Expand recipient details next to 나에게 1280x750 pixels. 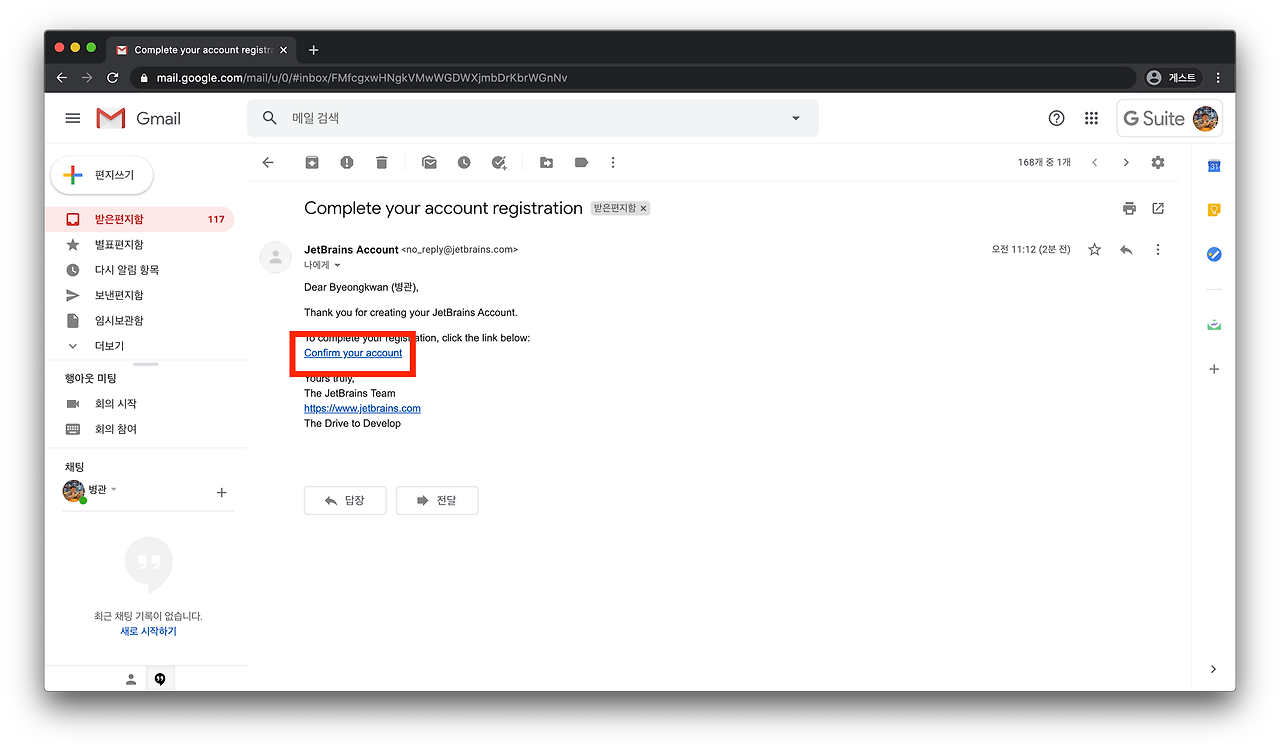point(337,265)
